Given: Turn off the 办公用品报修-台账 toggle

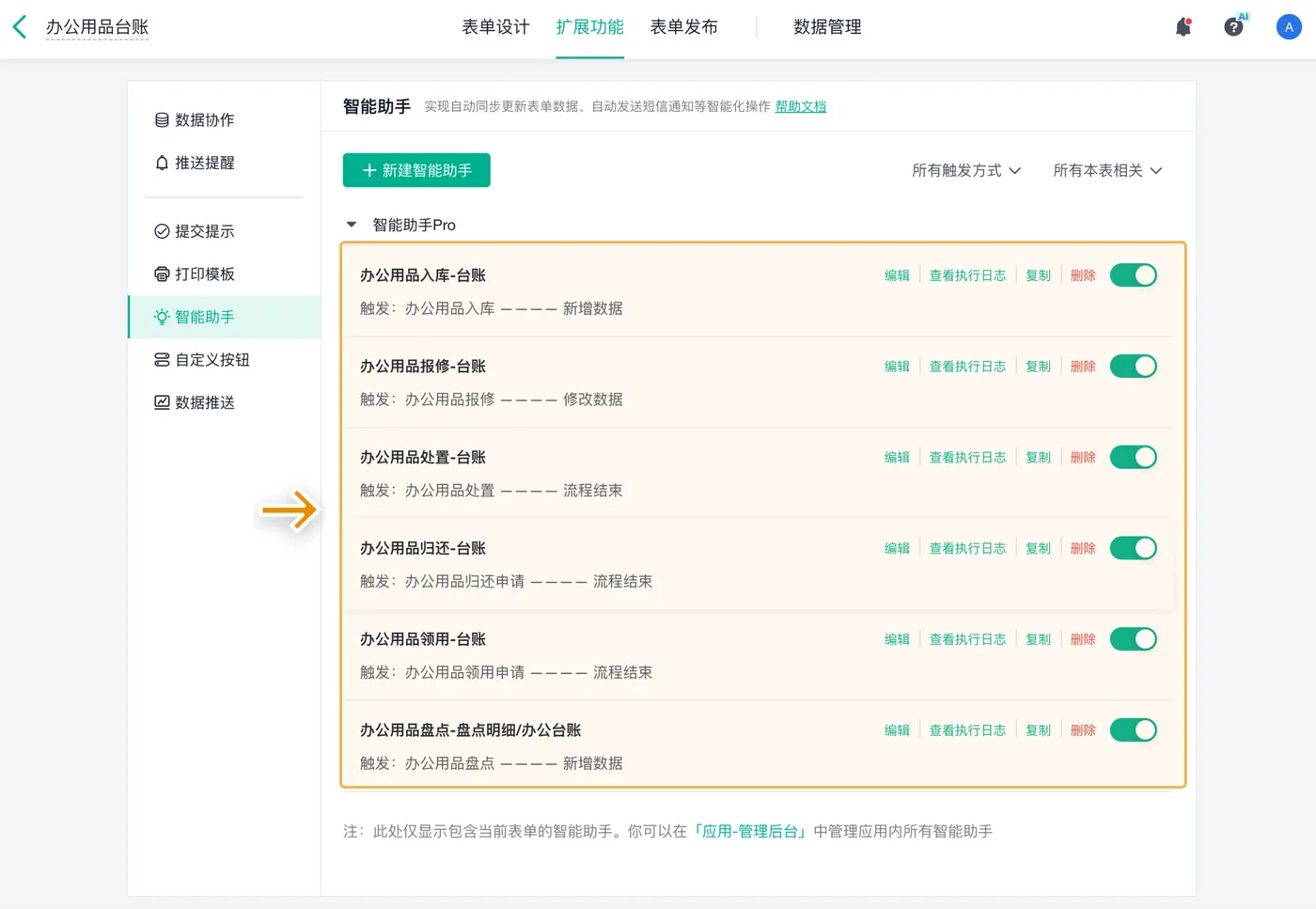Looking at the screenshot, I should point(1133,367).
